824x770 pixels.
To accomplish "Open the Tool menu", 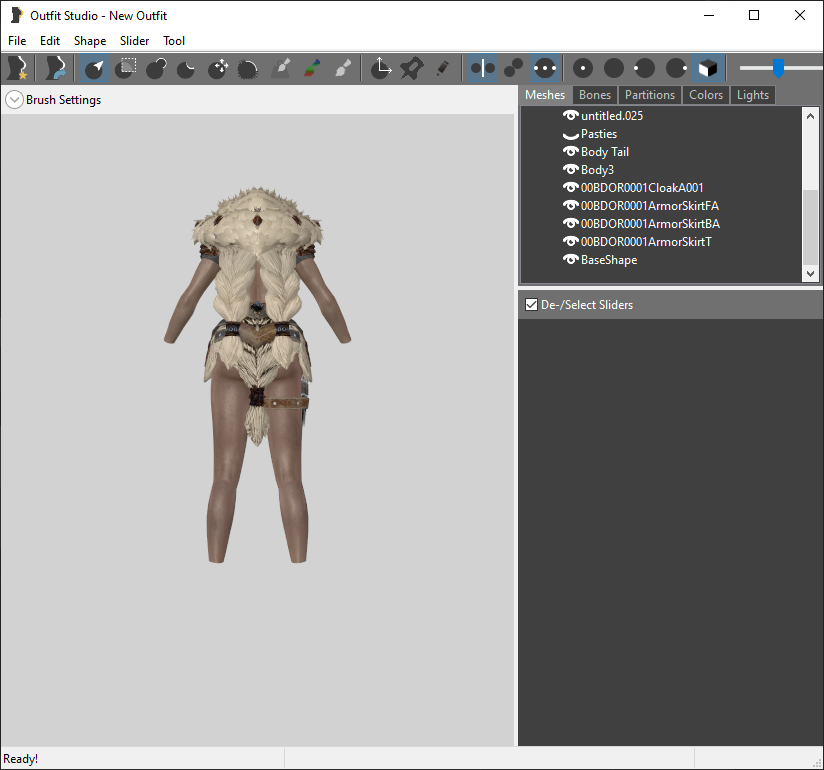I will (x=174, y=41).
